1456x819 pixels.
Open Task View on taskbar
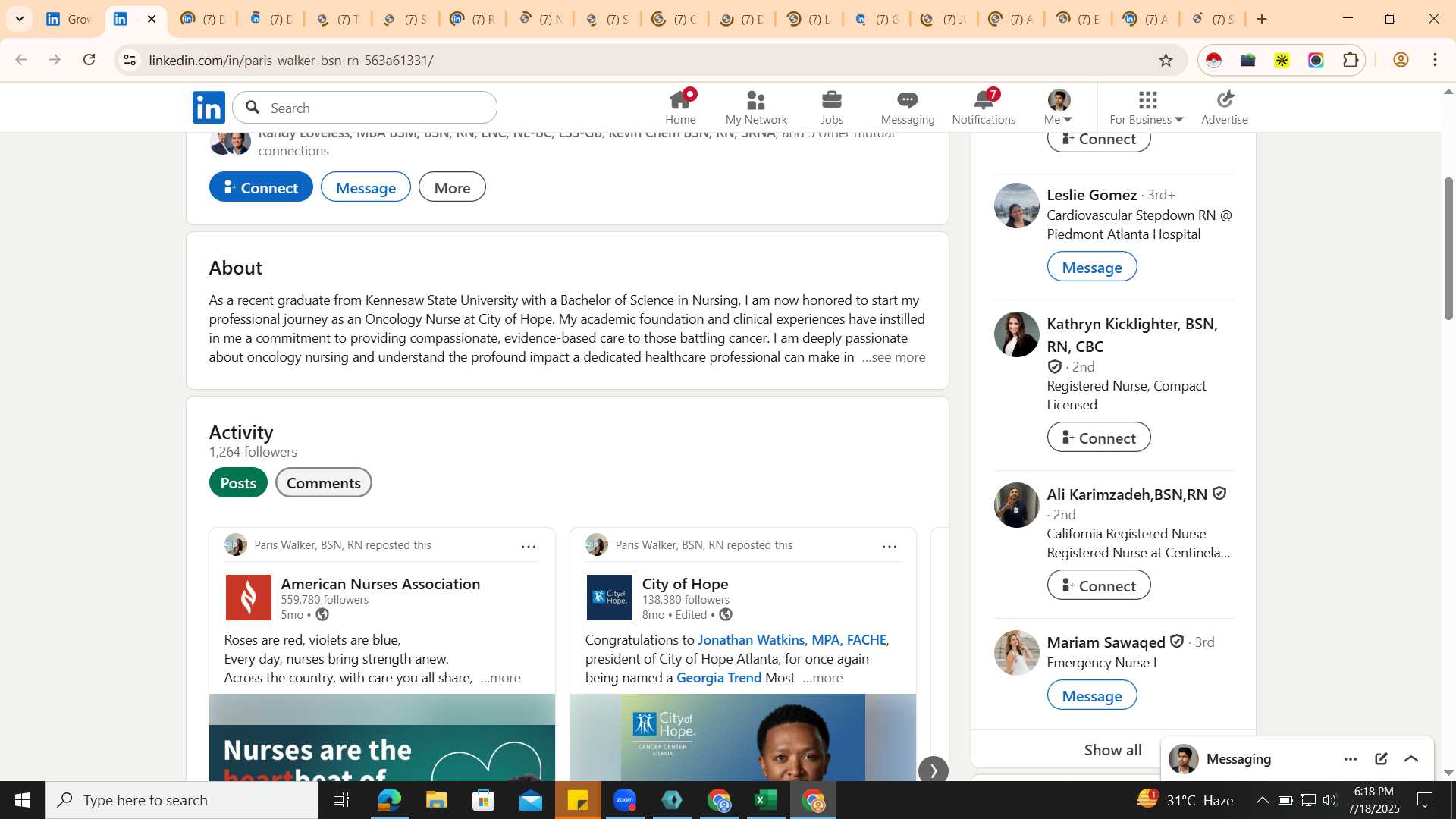pyautogui.click(x=341, y=800)
